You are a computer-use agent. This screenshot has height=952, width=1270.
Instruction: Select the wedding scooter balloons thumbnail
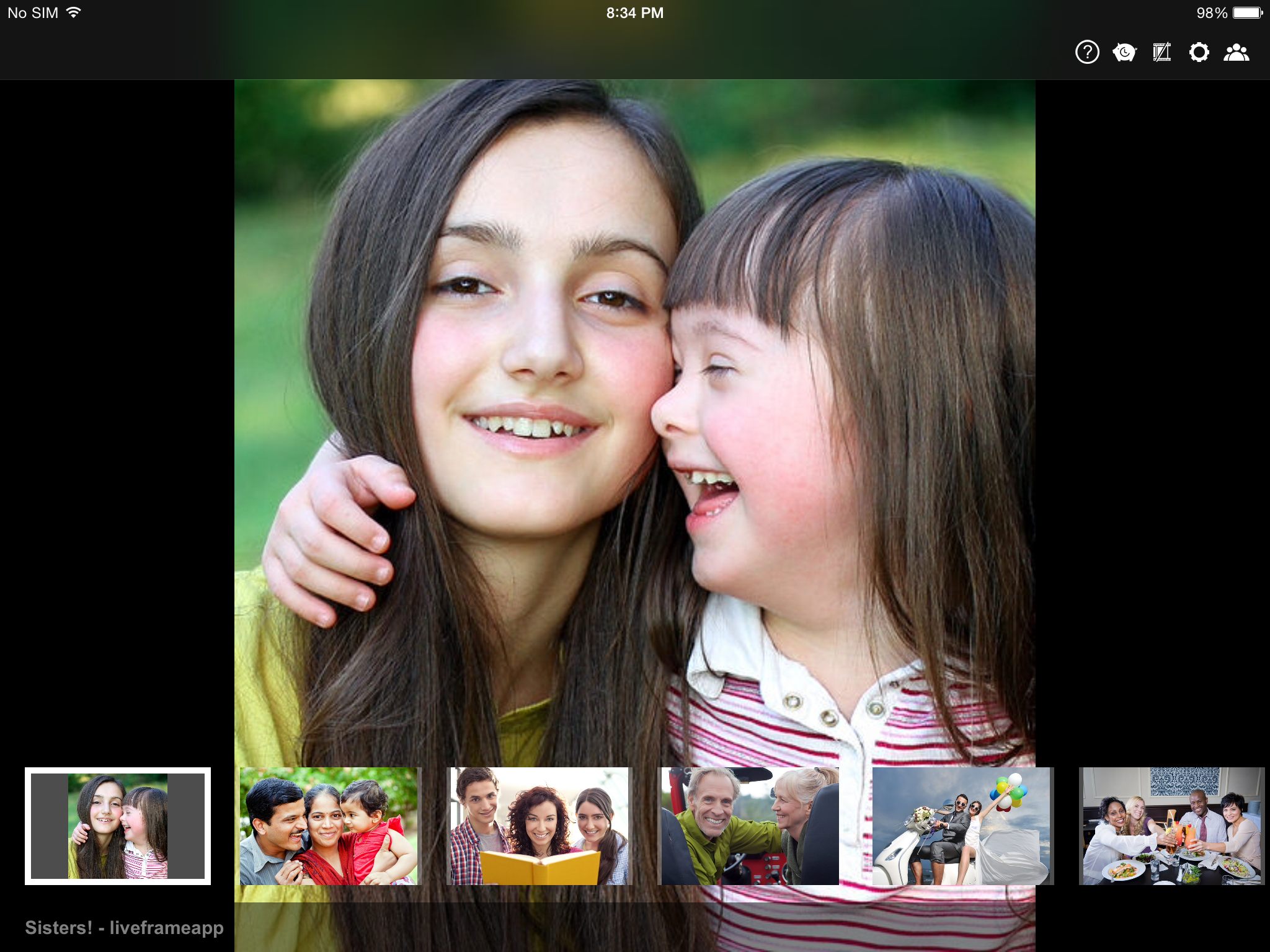tap(961, 826)
